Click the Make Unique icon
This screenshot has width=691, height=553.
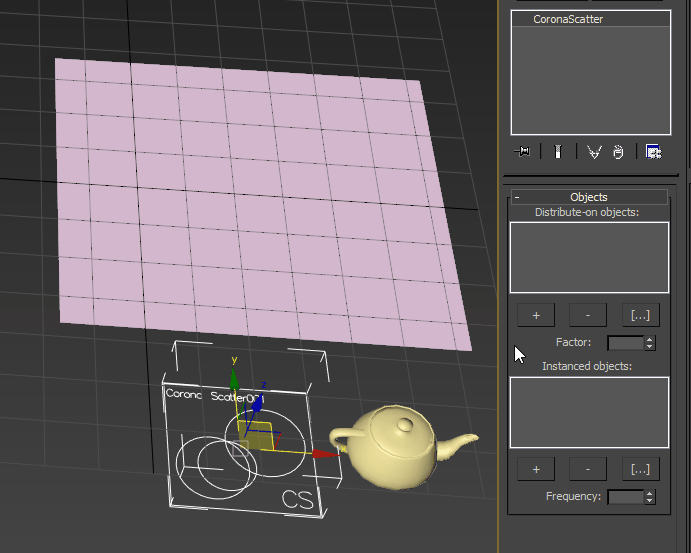click(594, 152)
